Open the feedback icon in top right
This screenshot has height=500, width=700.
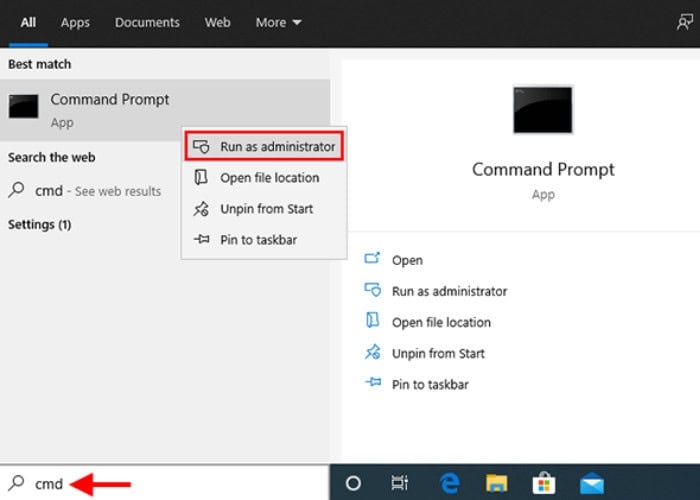[x=684, y=22]
